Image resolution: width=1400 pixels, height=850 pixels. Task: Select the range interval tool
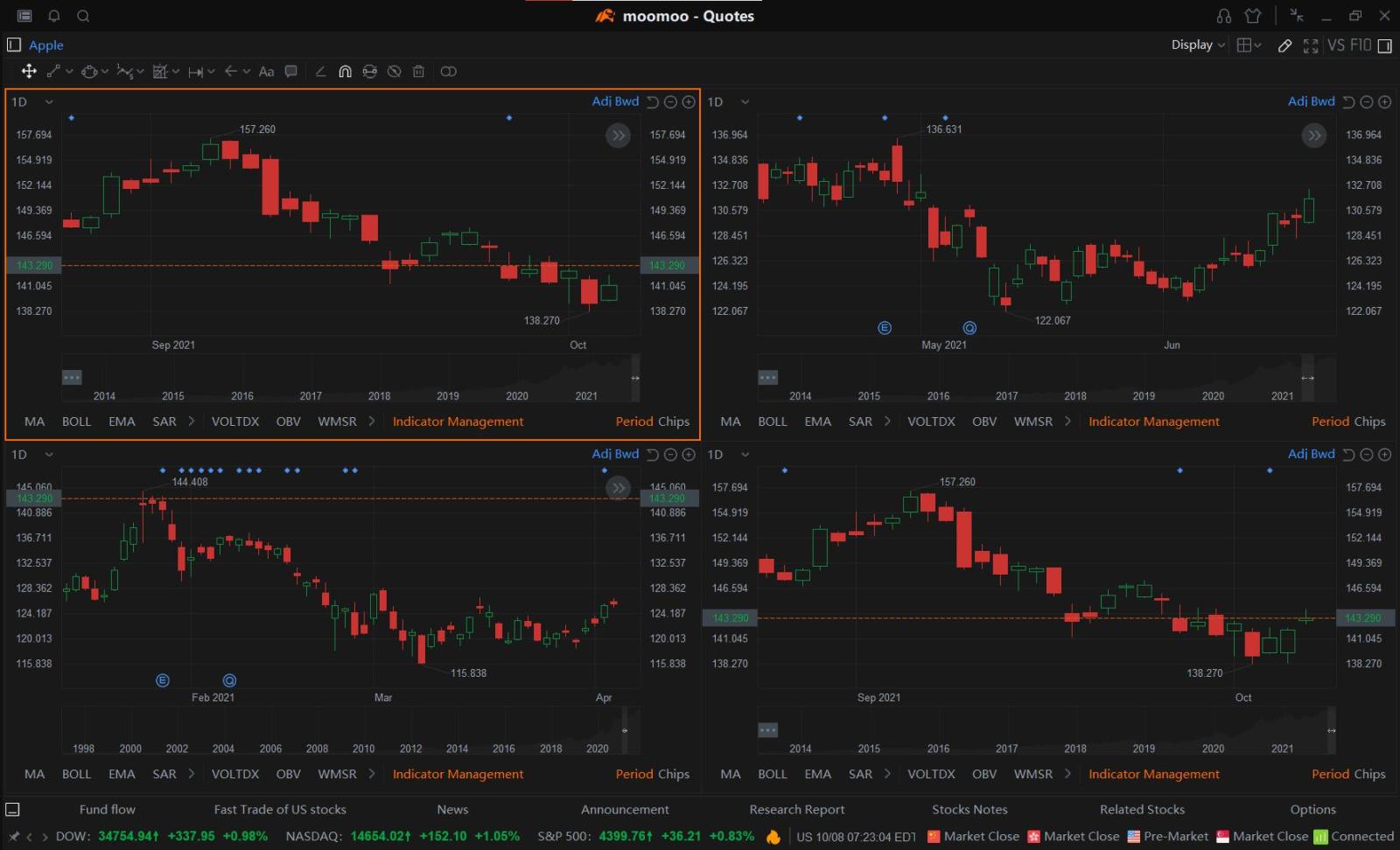[195, 72]
